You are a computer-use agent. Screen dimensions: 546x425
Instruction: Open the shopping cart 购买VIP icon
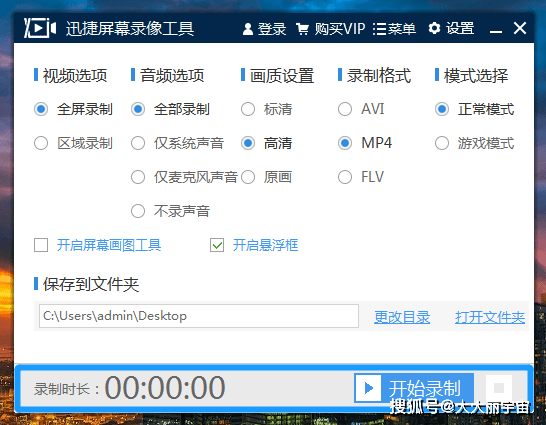click(x=302, y=29)
